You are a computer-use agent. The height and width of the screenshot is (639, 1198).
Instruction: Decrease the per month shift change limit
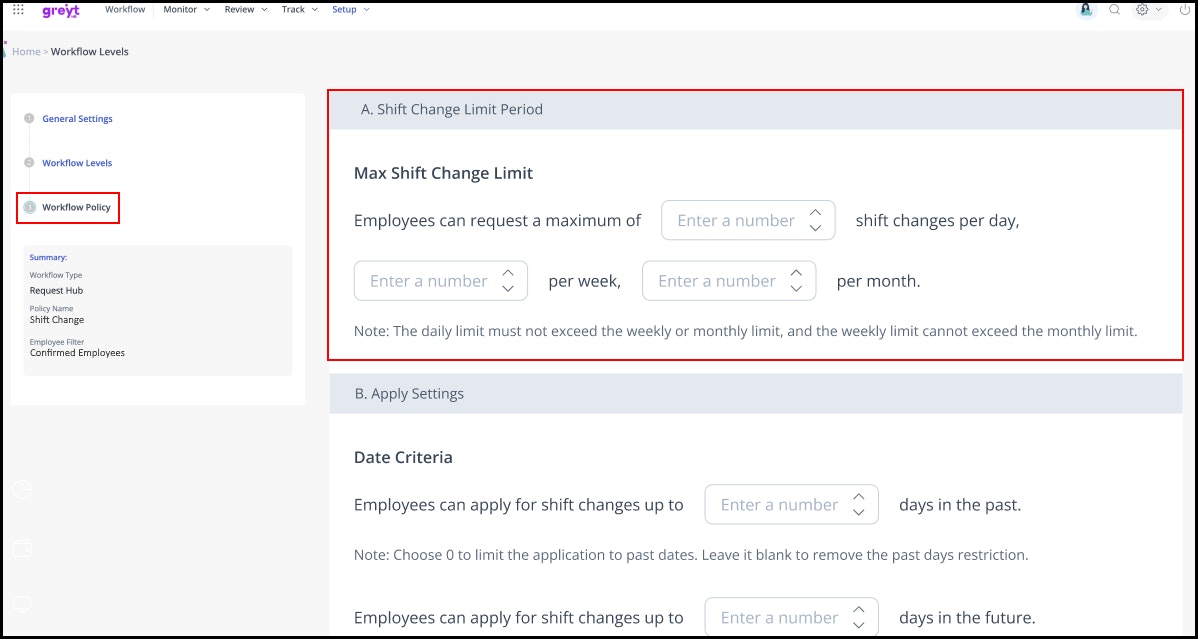coord(796,289)
